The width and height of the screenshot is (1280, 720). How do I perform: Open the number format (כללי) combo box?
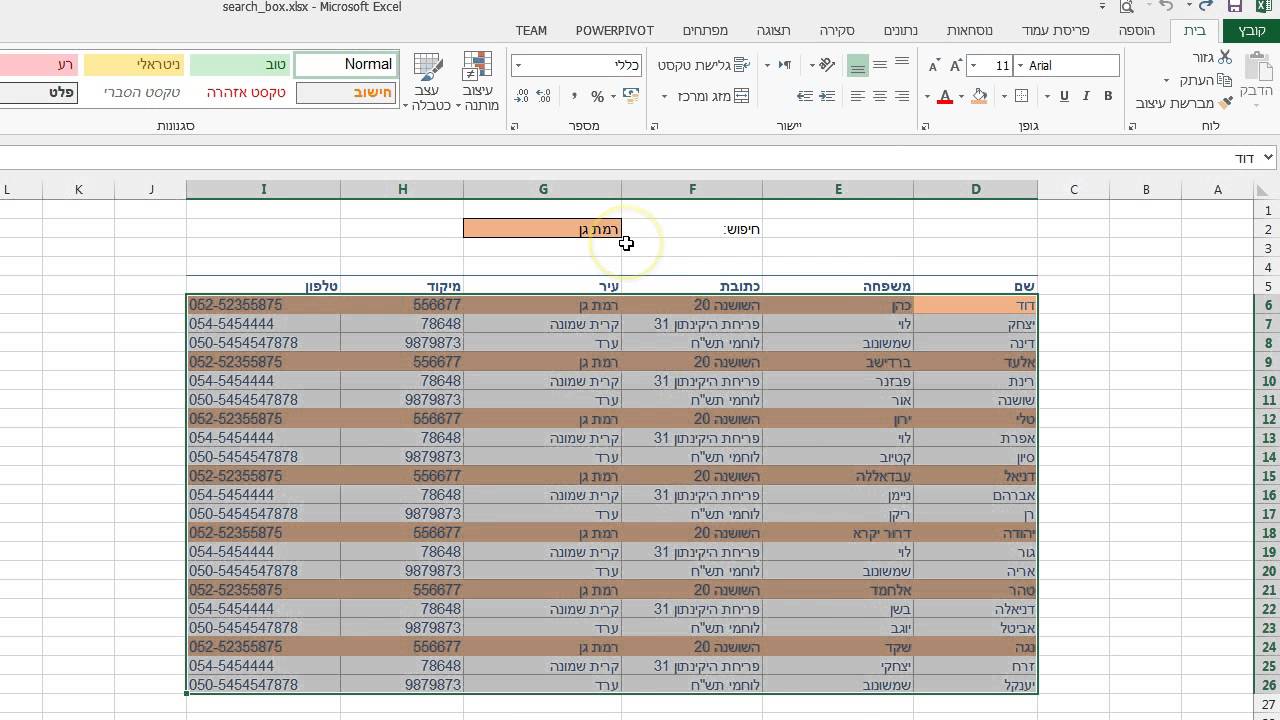pyautogui.click(x=577, y=65)
